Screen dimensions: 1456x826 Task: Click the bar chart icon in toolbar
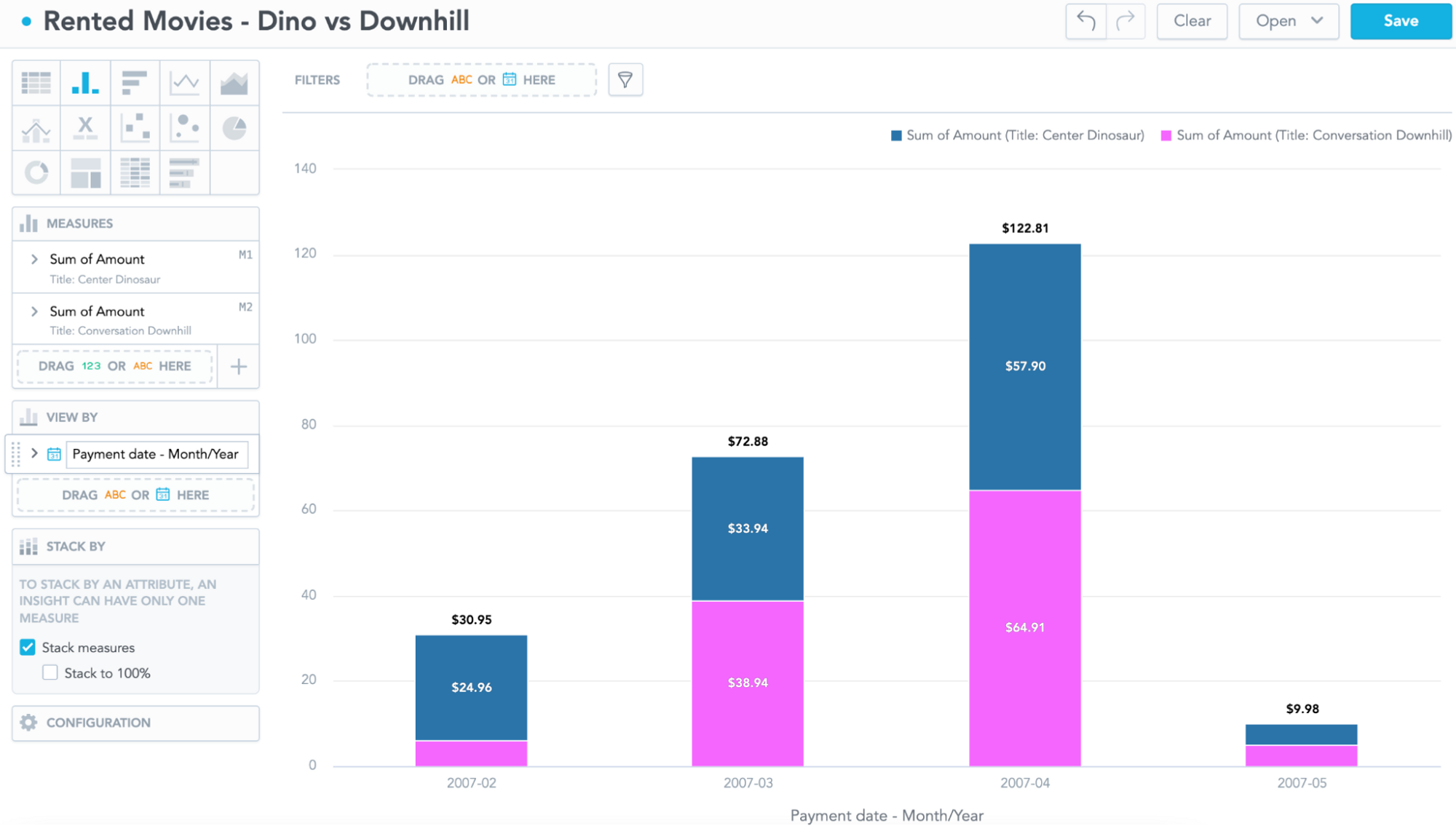[x=85, y=83]
